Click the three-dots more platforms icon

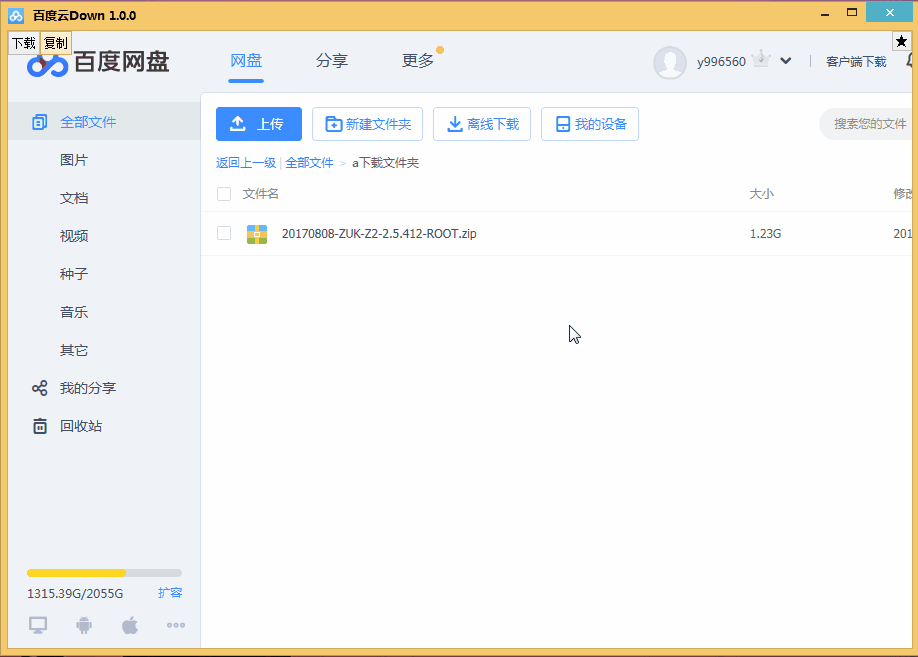[176, 625]
